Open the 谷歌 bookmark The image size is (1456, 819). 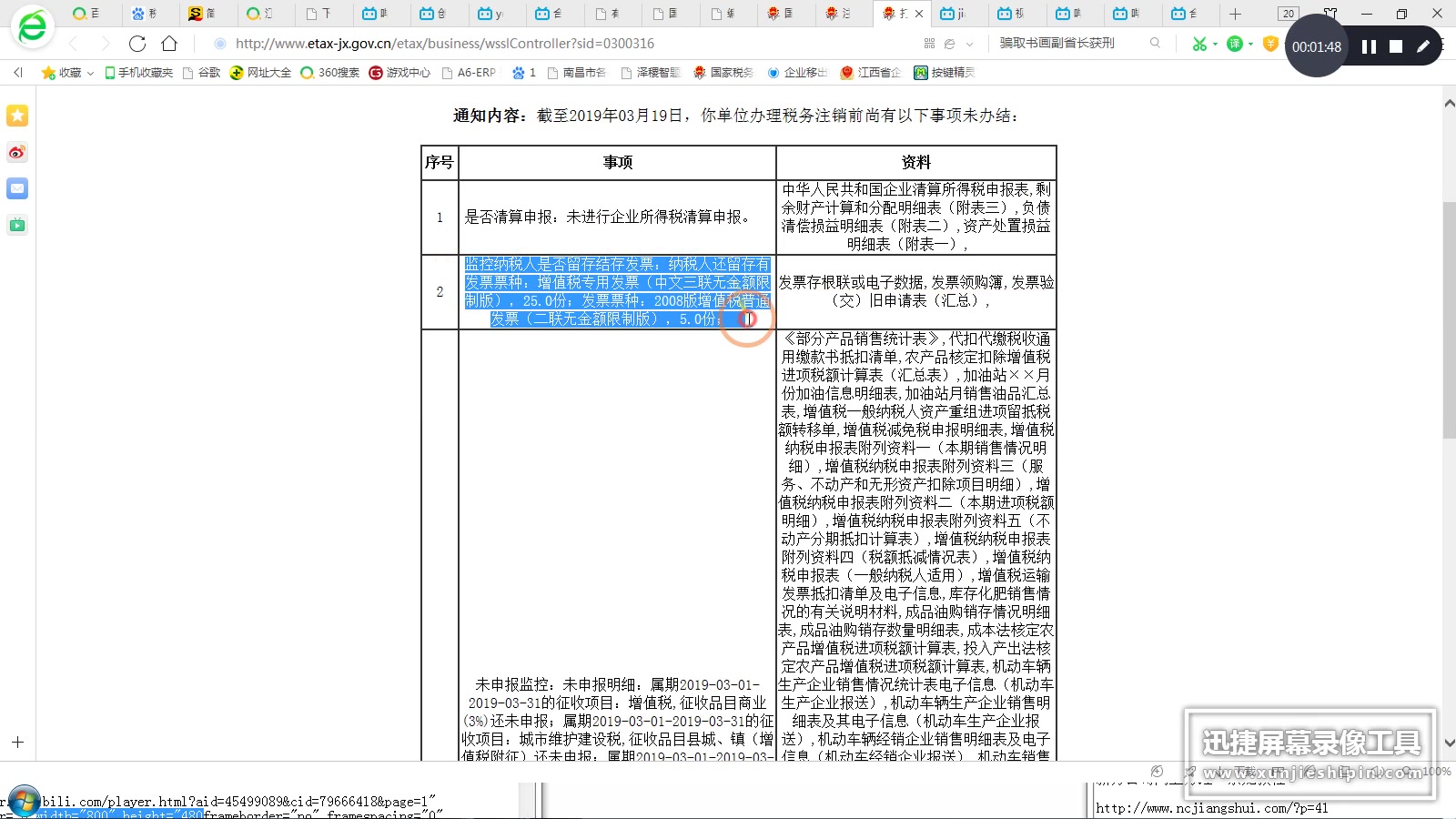coord(202,72)
